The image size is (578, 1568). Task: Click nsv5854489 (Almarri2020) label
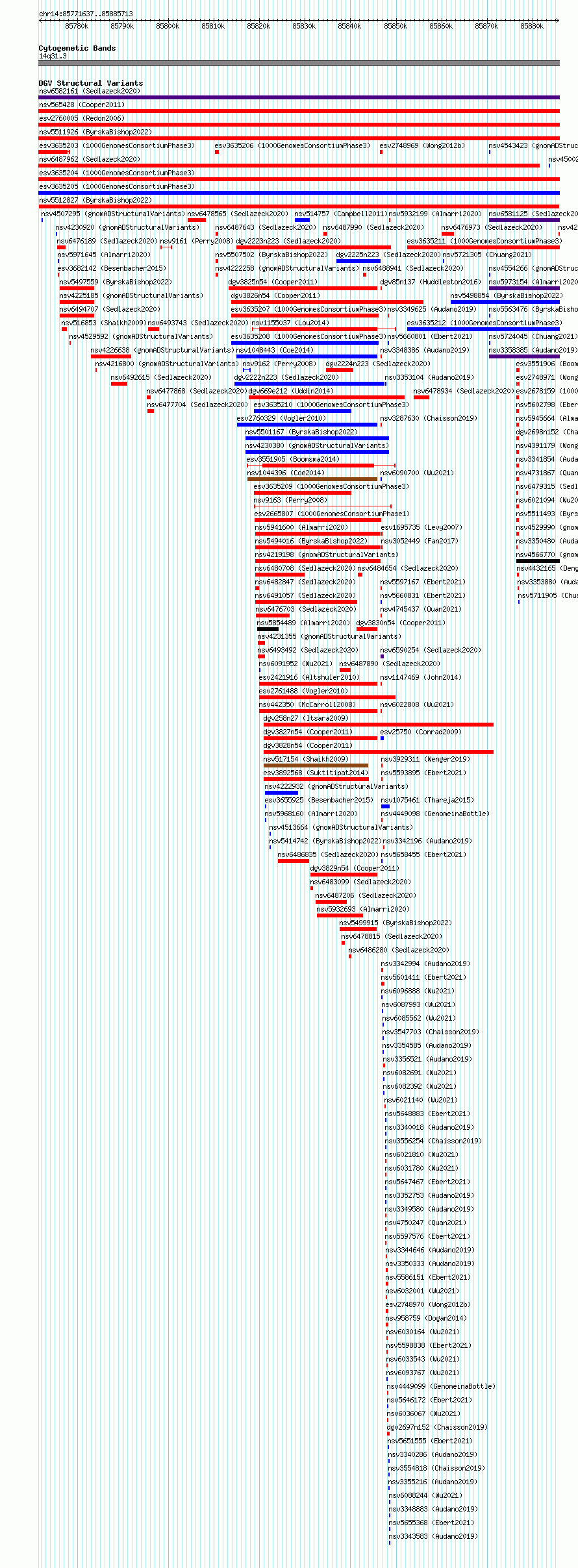coord(303,623)
